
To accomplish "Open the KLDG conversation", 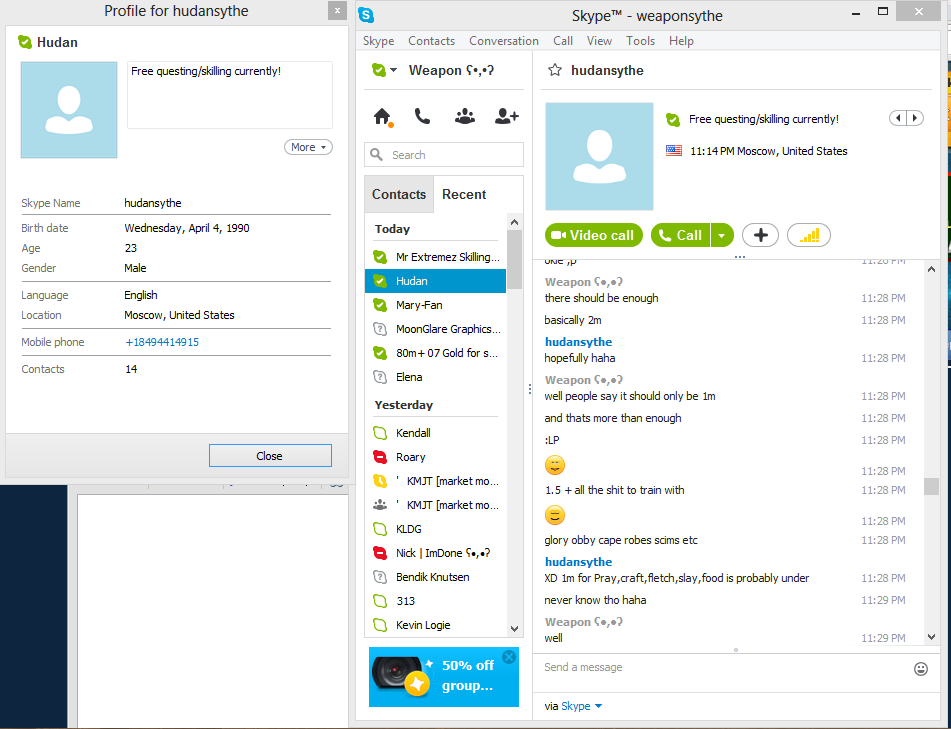I will click(435, 529).
